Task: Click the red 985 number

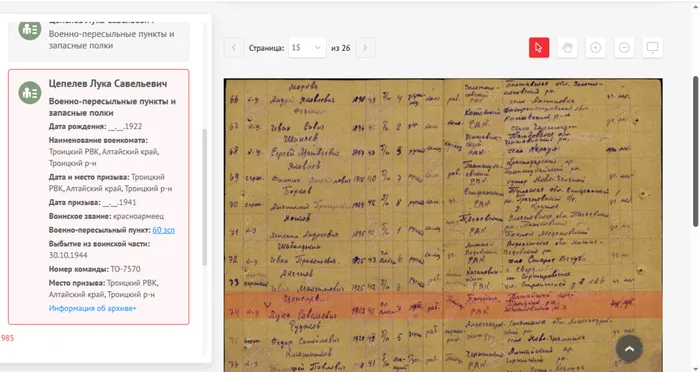Action: pos(7,338)
